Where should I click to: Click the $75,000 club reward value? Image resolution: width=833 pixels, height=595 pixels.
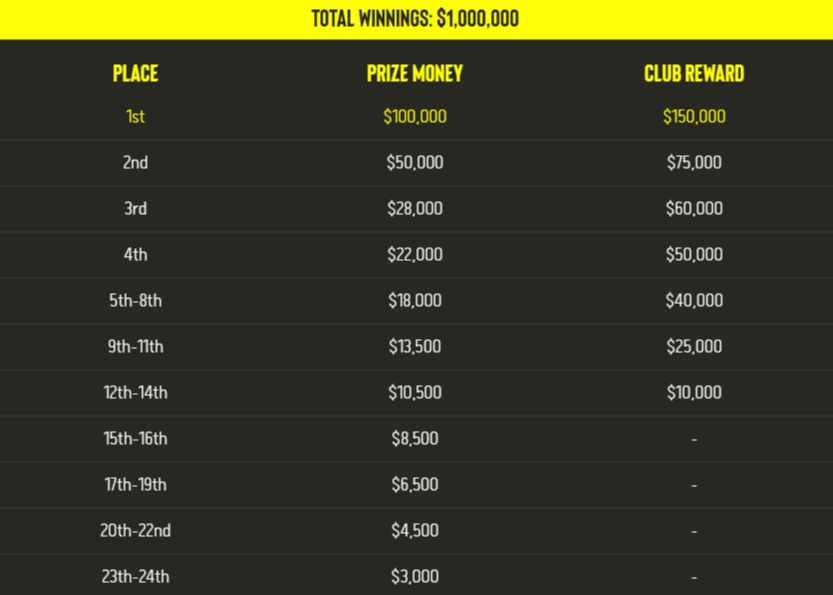click(x=694, y=163)
